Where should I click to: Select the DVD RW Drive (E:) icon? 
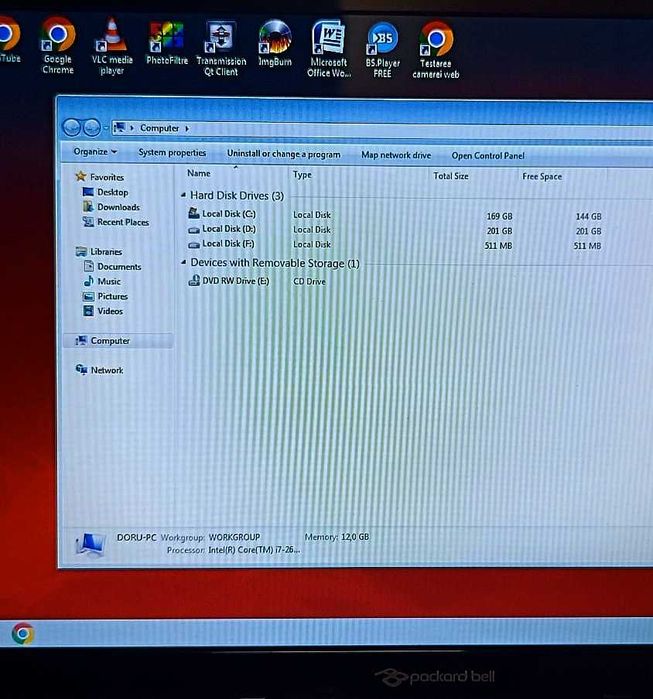[x=194, y=280]
